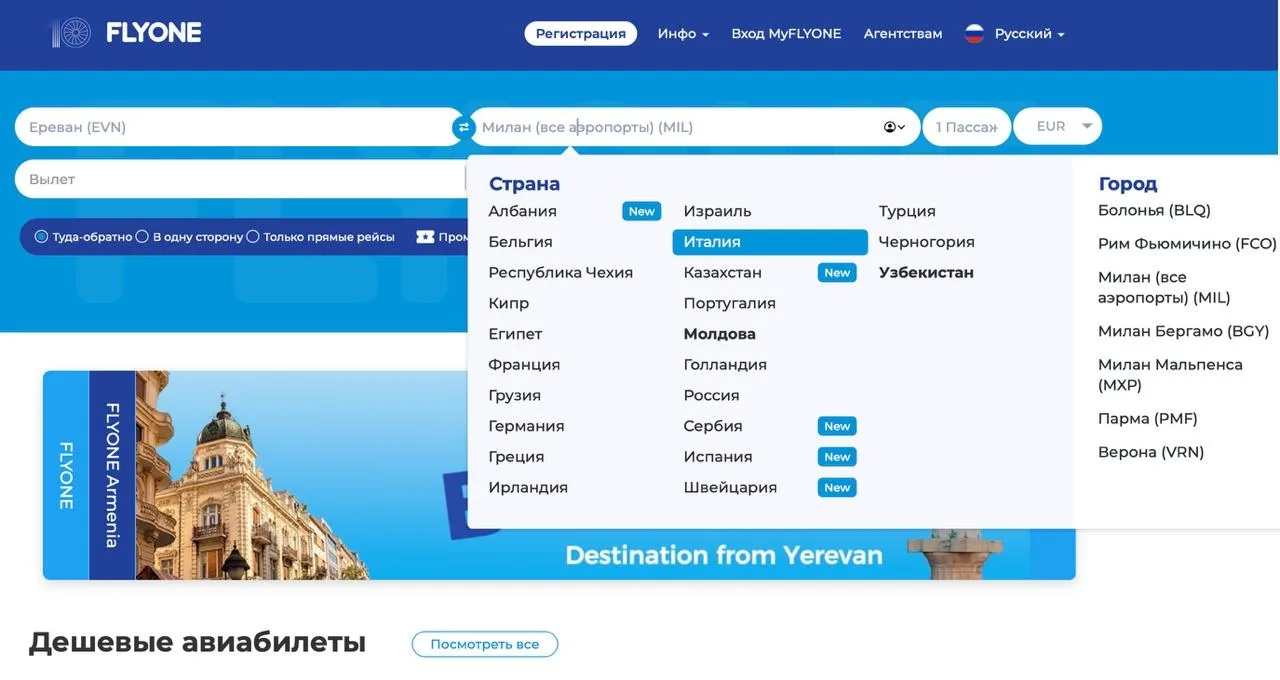
Task: Click the Russian flag icon
Action: pos(974,34)
